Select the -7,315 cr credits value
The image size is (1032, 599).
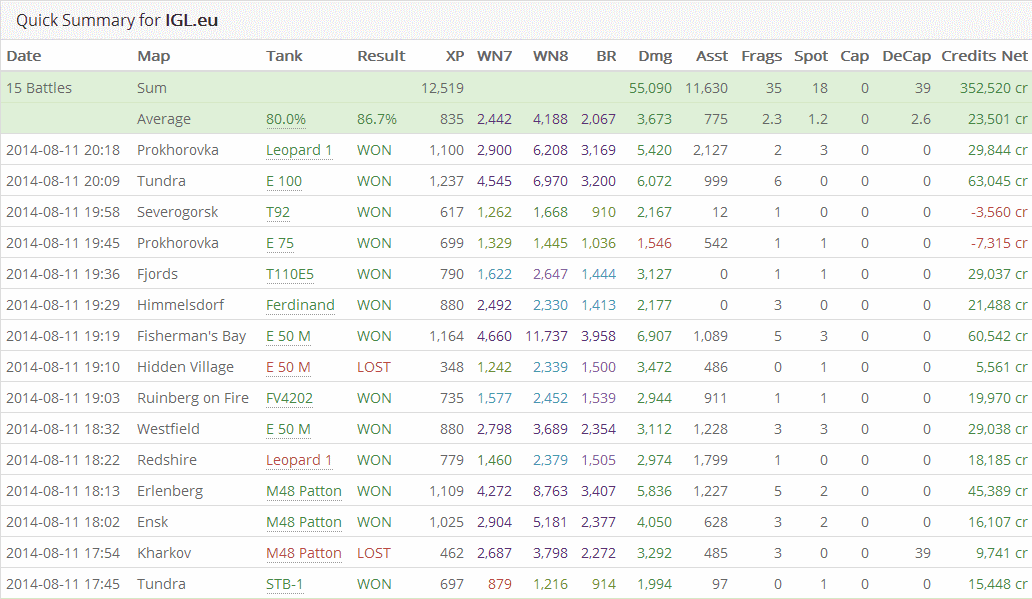(x=998, y=243)
